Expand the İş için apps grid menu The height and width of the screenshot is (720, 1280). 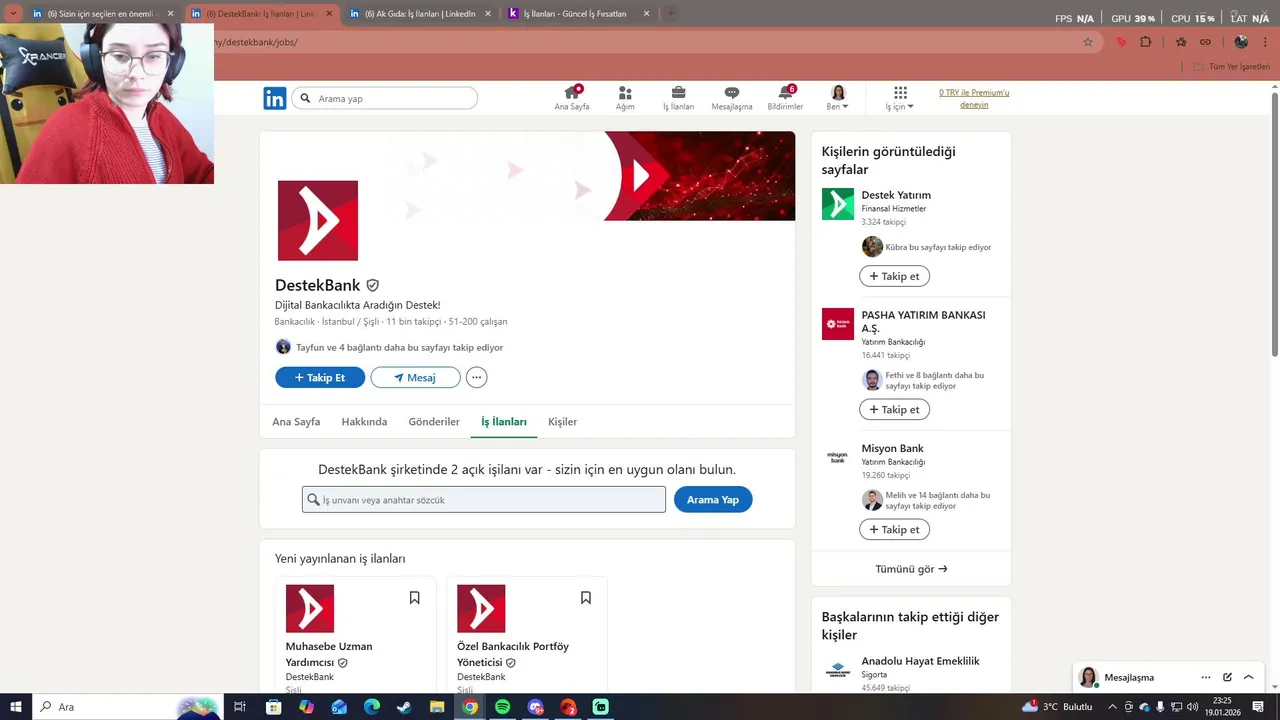(x=900, y=97)
